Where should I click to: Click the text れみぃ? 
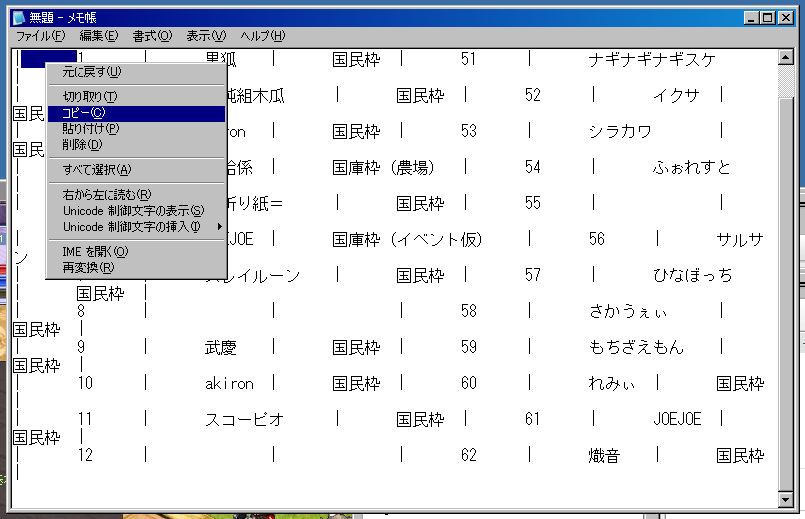(611, 383)
